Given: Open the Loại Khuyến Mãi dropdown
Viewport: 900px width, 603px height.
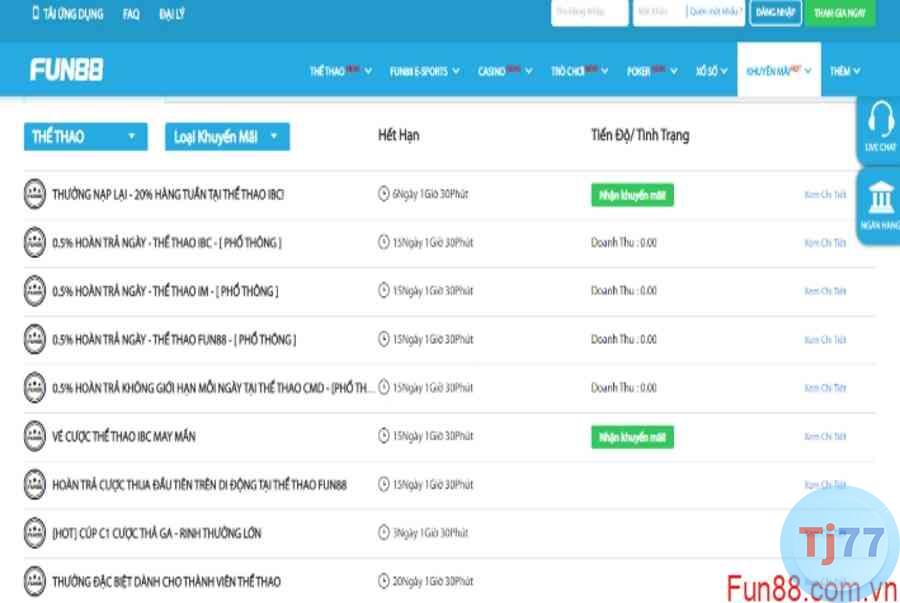Looking at the screenshot, I should pos(227,137).
